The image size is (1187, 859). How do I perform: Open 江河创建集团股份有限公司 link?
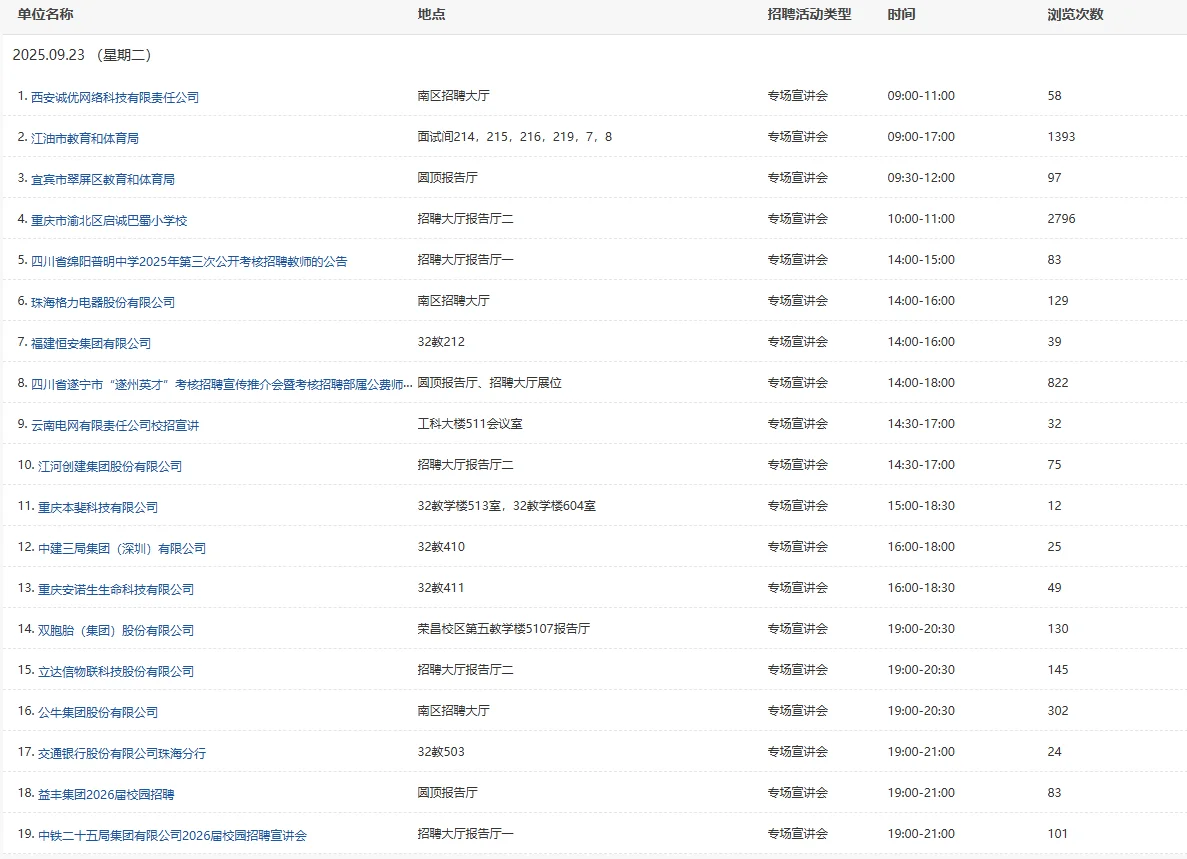pyautogui.click(x=111, y=466)
